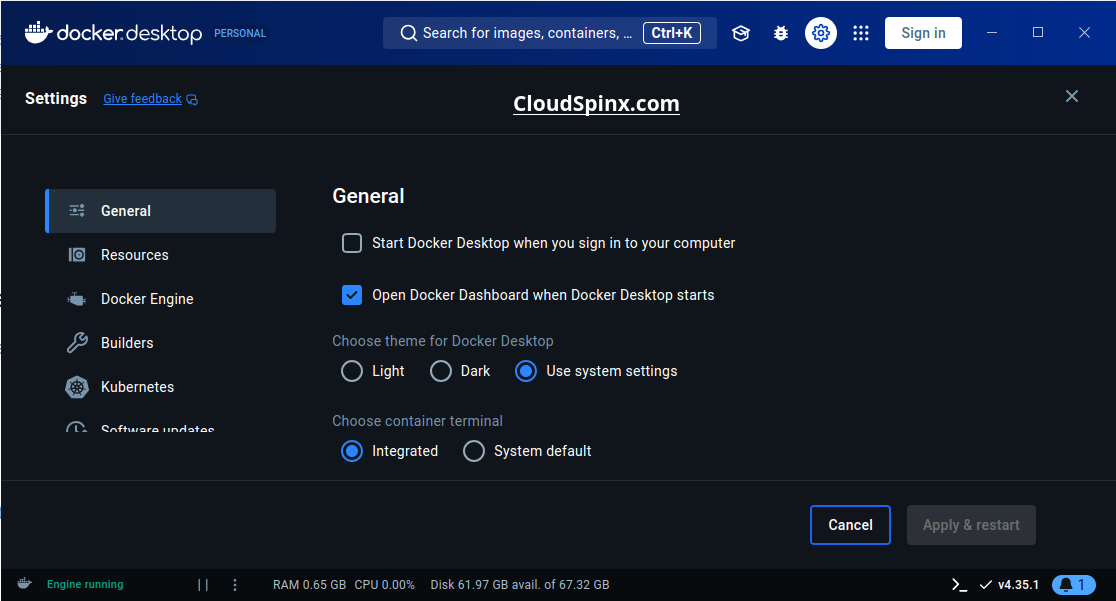The height and width of the screenshot is (601, 1116).
Task: Enable starting Docker Desktop at sign in
Action: (352, 242)
